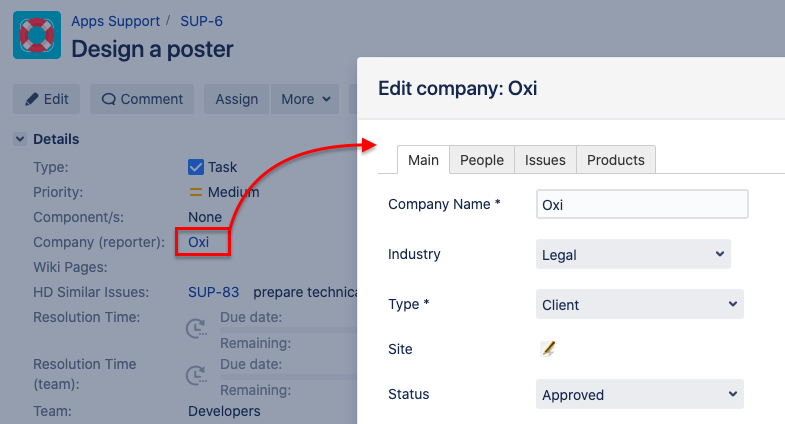Switch to the People tab

click(x=481, y=160)
